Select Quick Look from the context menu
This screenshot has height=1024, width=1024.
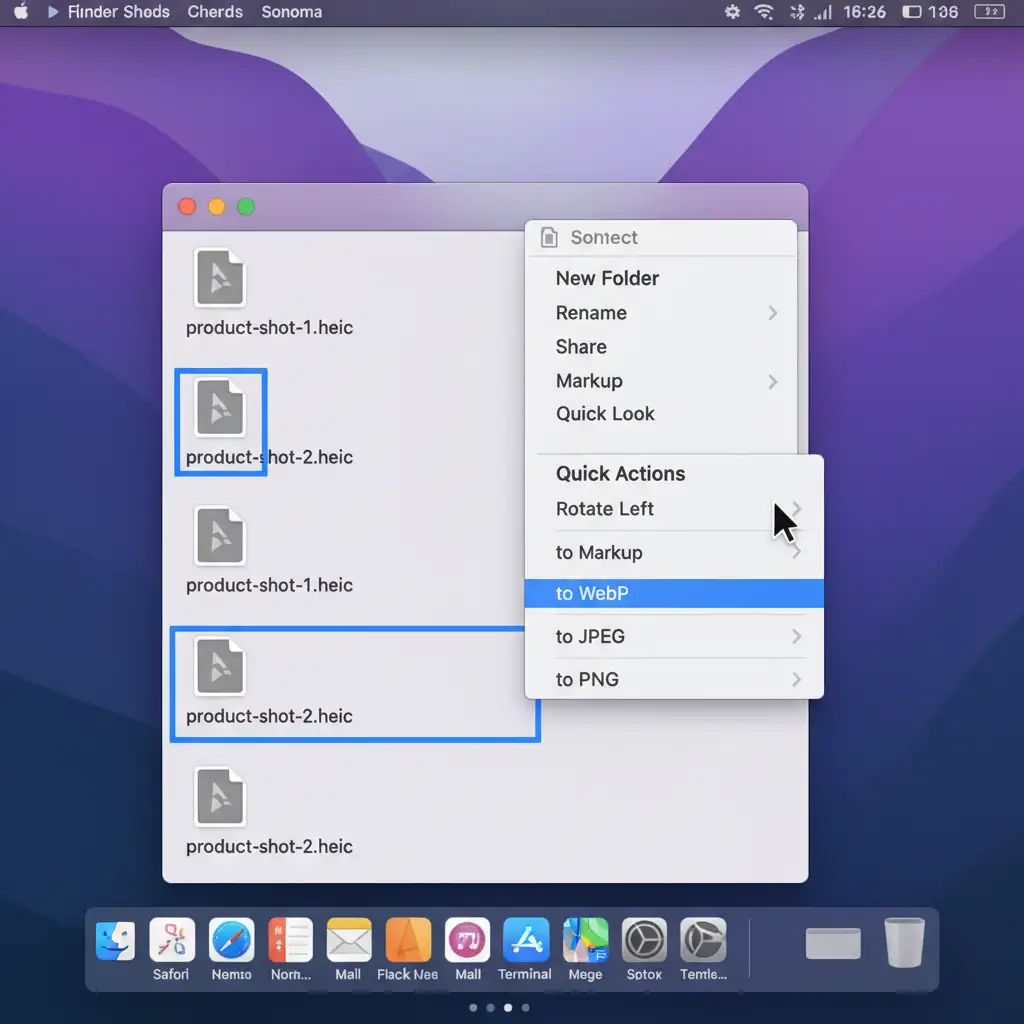point(605,414)
